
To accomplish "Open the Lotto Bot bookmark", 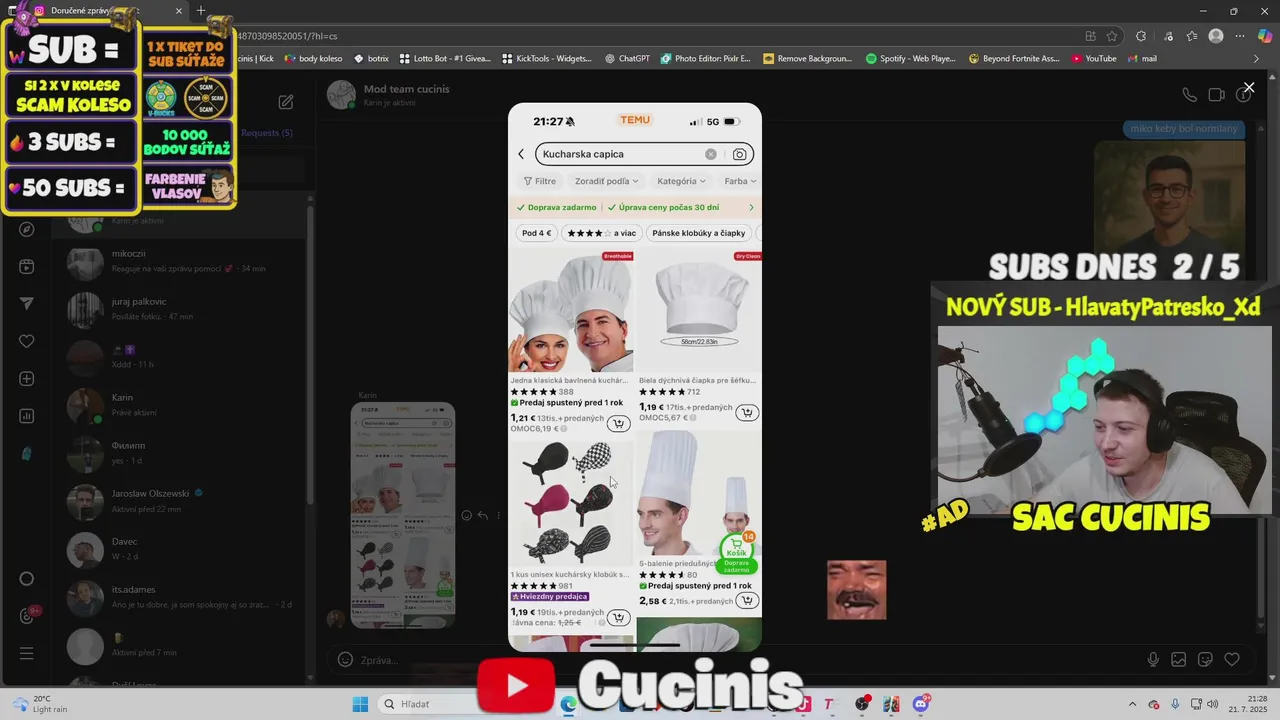I will [x=446, y=58].
